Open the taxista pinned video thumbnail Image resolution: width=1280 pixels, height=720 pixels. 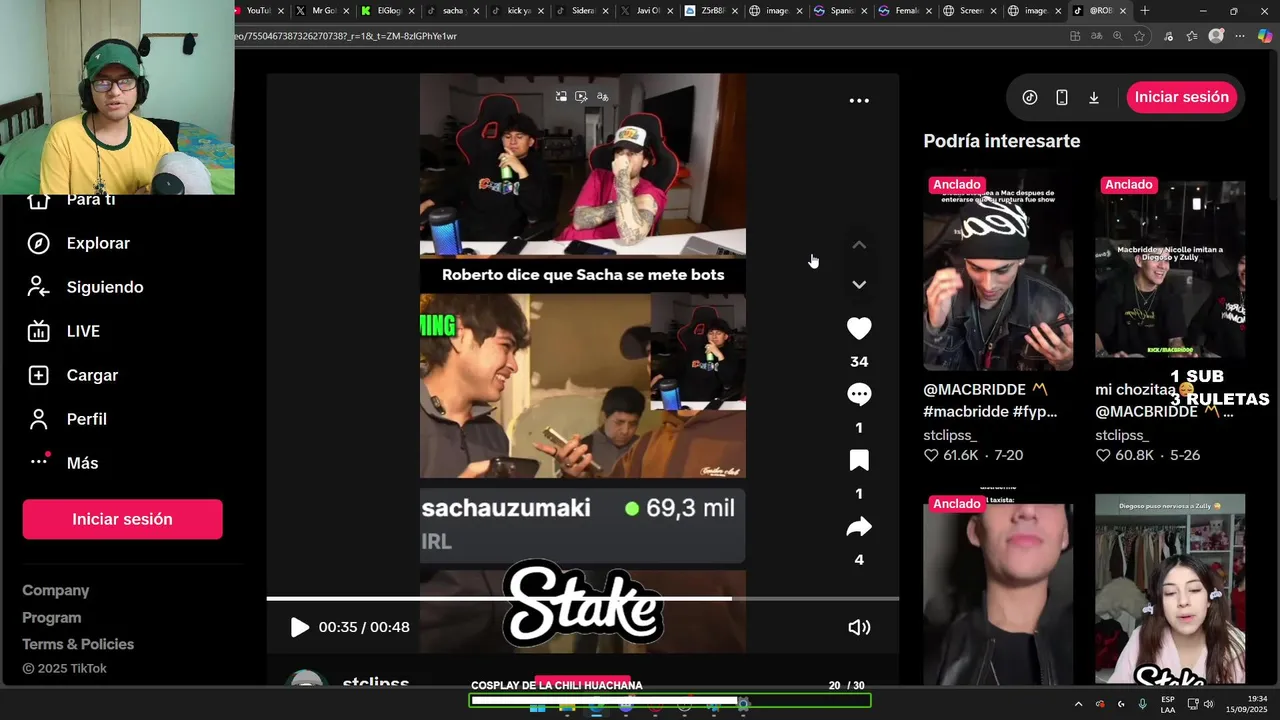click(x=998, y=589)
